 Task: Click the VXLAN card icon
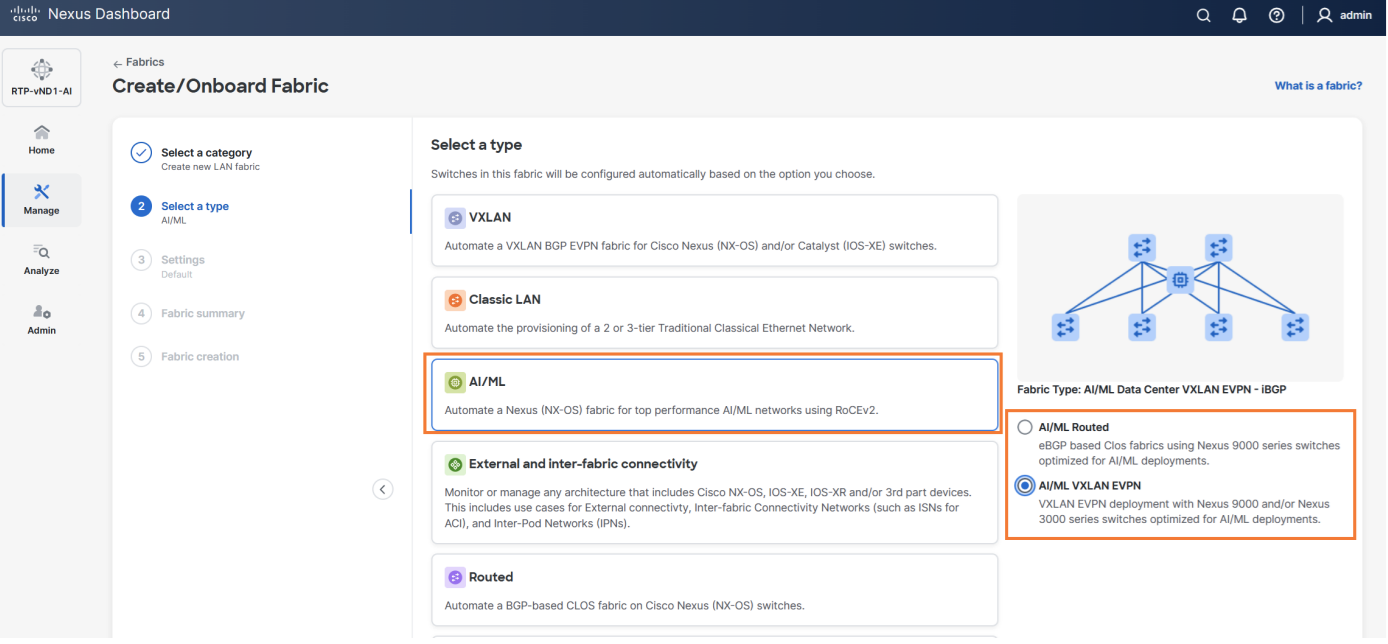point(455,217)
